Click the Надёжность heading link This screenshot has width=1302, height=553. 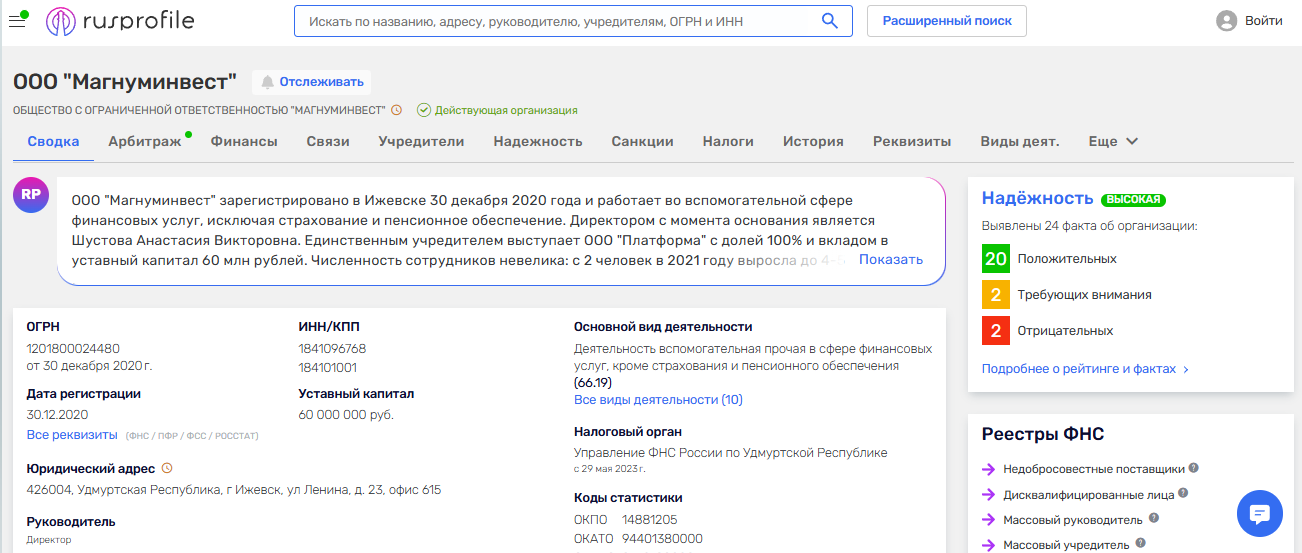point(1037,198)
